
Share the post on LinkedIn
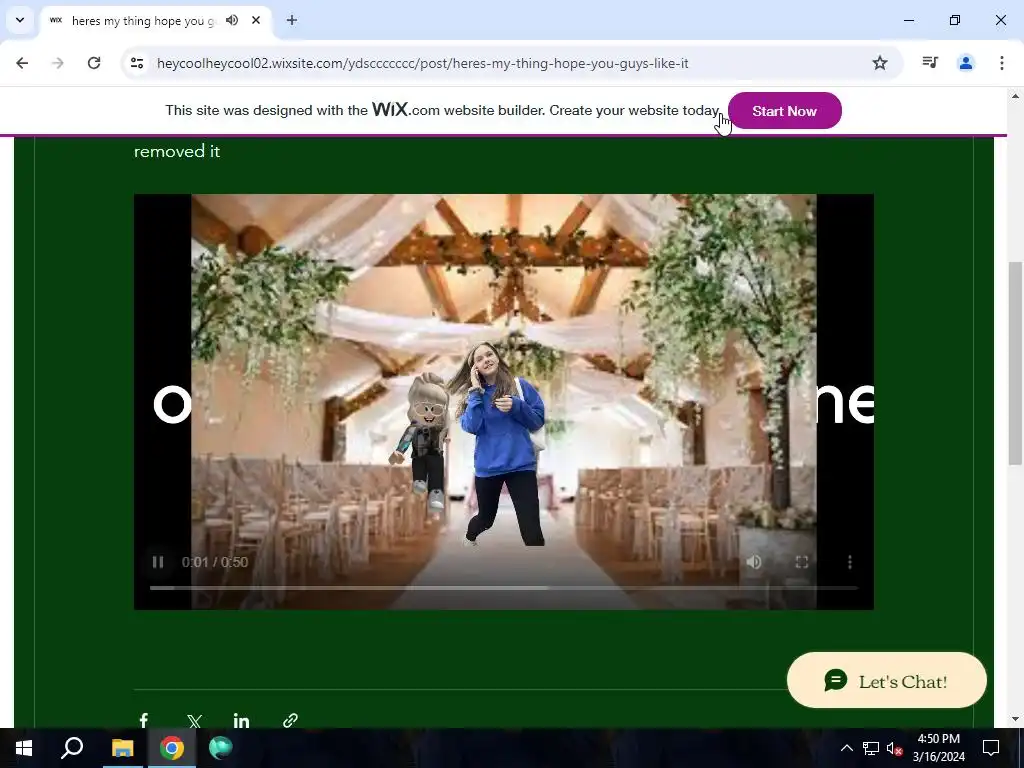click(242, 721)
